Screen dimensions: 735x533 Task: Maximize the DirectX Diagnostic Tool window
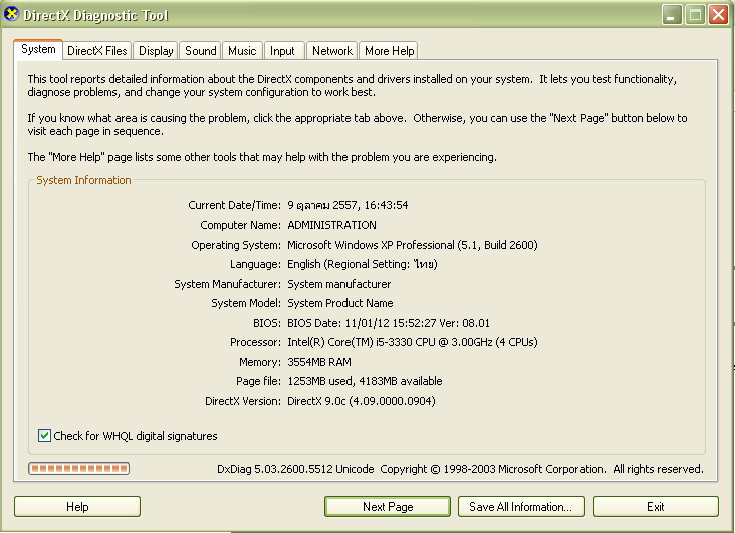pos(695,15)
